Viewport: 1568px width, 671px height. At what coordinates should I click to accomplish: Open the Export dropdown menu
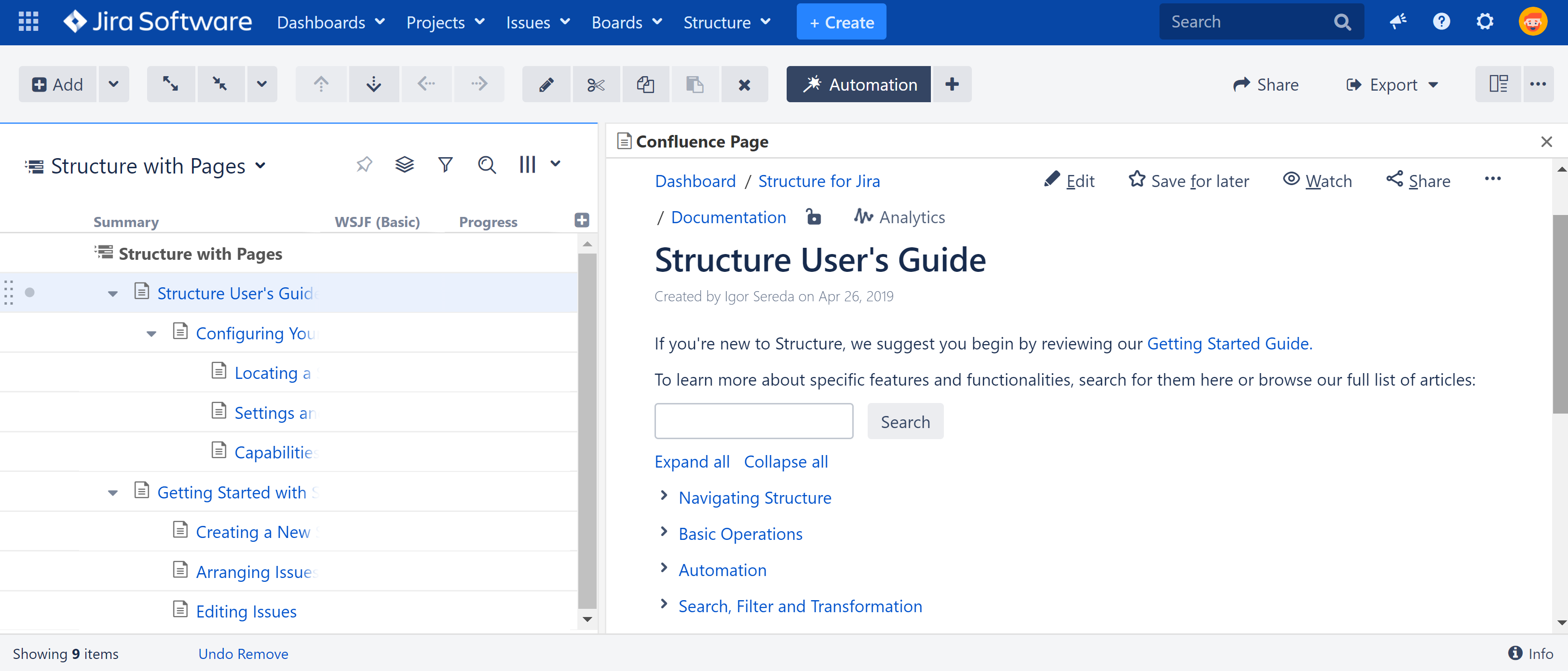click(x=1393, y=84)
